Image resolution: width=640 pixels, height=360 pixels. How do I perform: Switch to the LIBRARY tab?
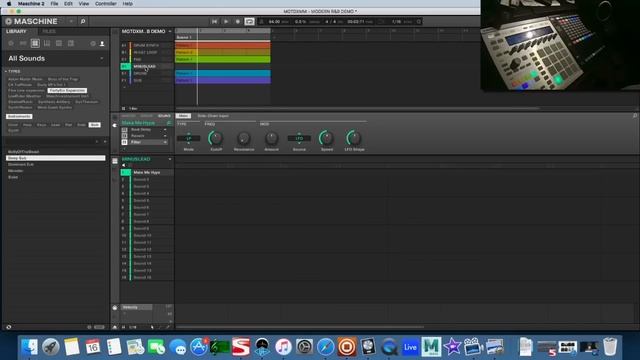16,31
